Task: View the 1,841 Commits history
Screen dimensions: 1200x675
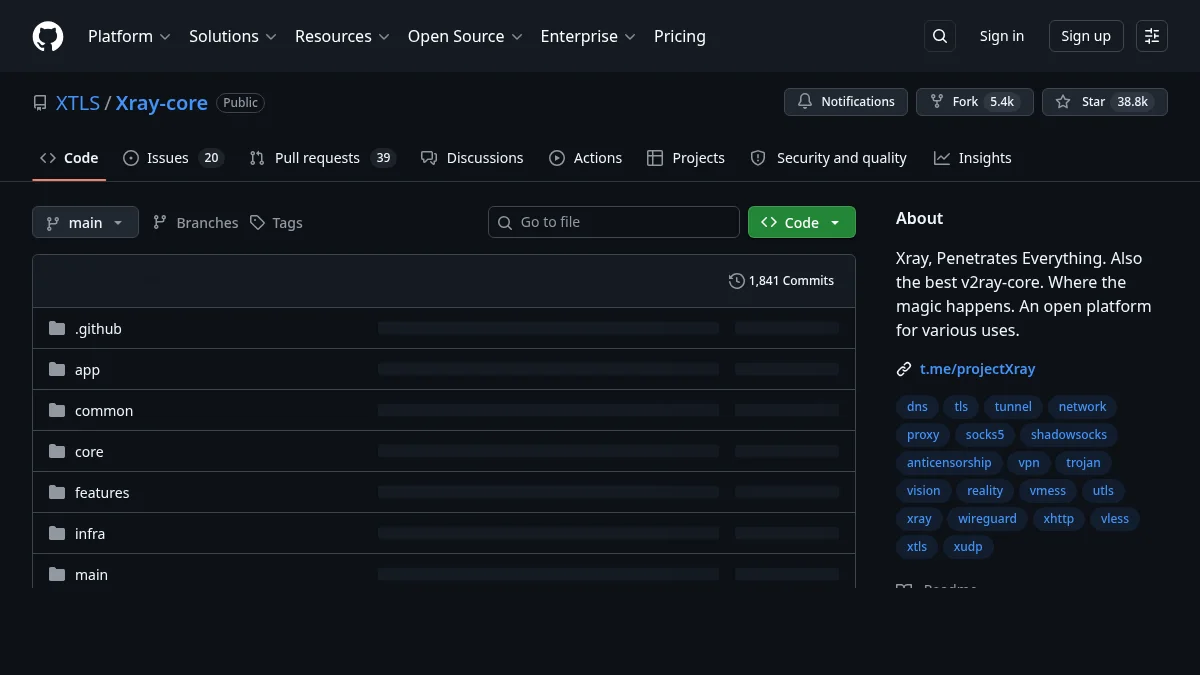Action: 782,281
